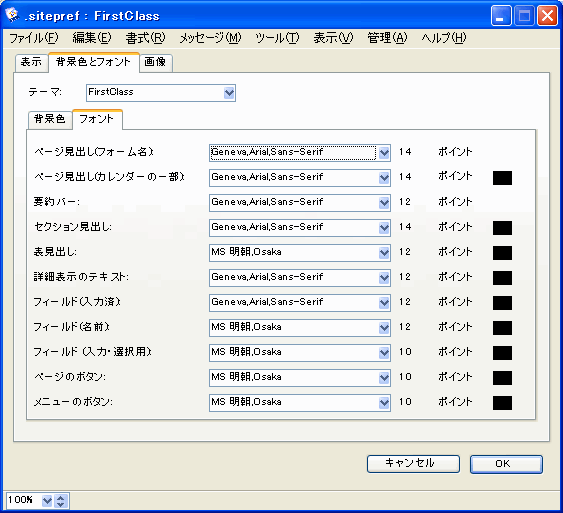Switch to the 背景色 sub-tab
Viewport: 563px width, 513px height.
(50, 119)
